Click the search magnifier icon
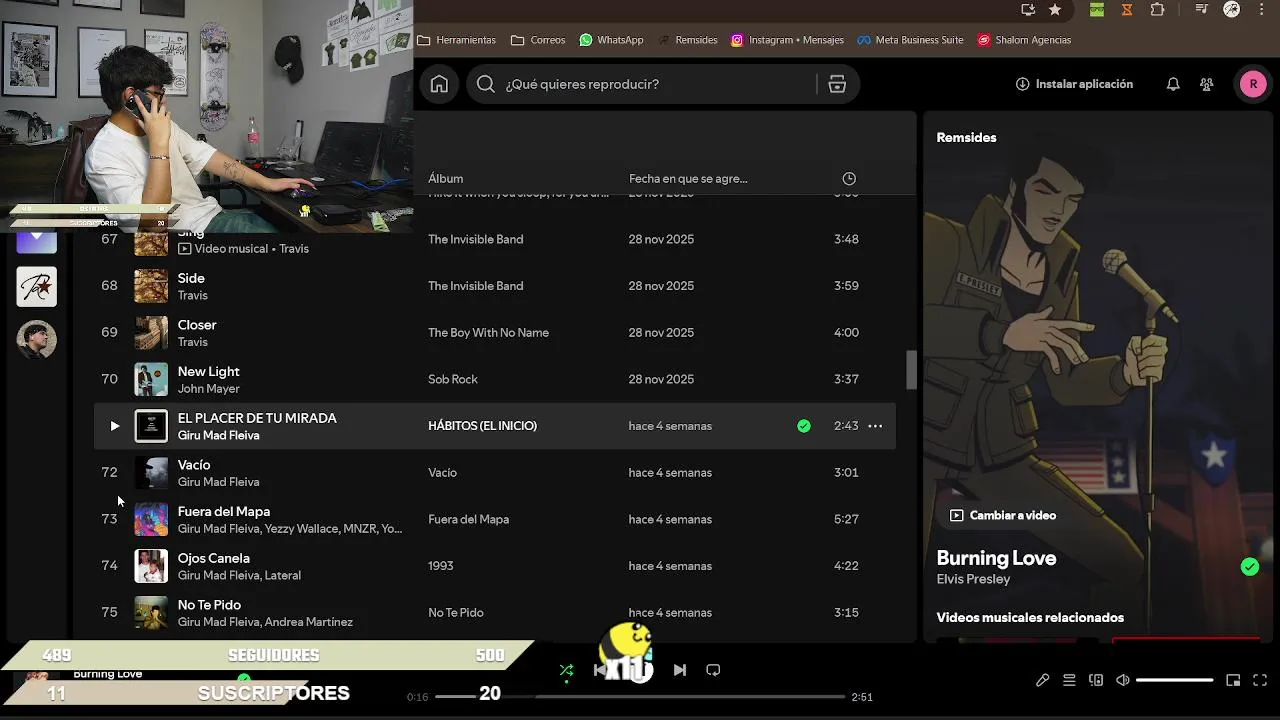 486,84
